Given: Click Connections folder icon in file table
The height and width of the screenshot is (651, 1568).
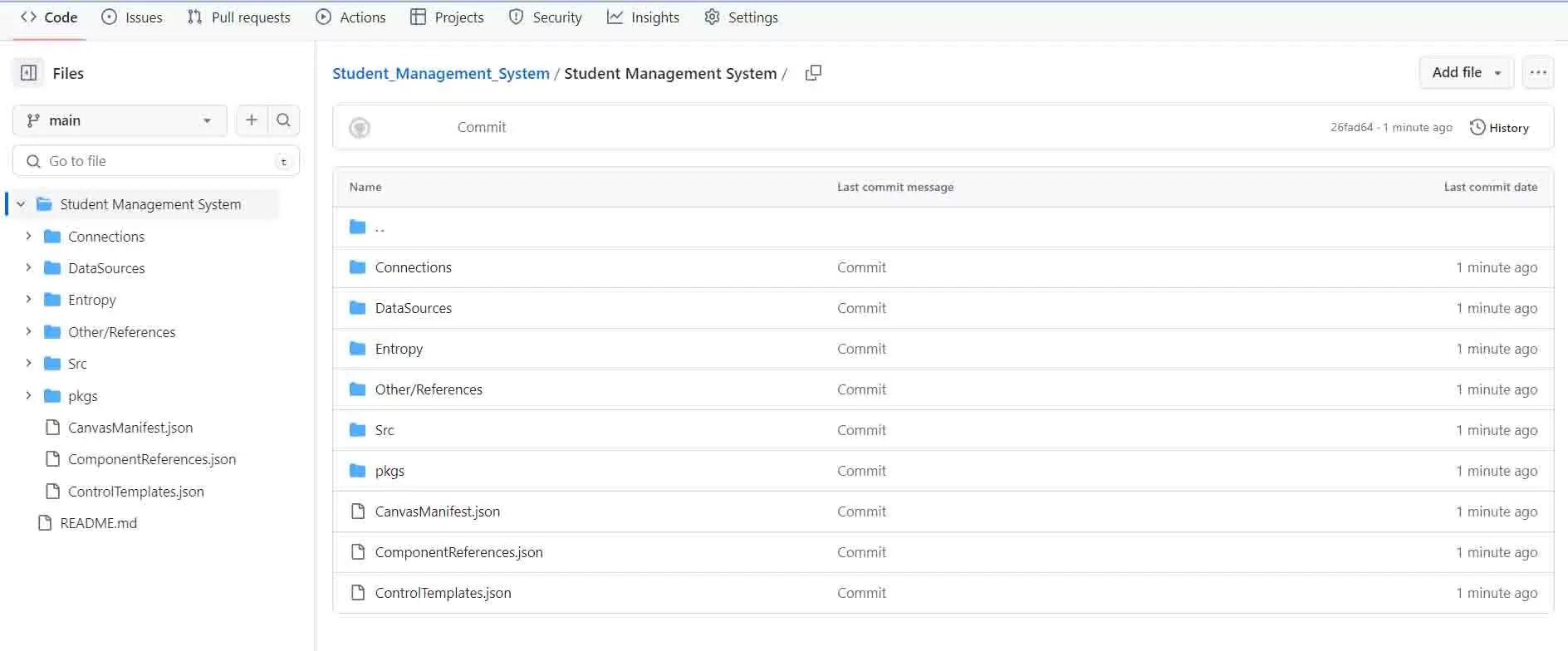Looking at the screenshot, I should 358,267.
